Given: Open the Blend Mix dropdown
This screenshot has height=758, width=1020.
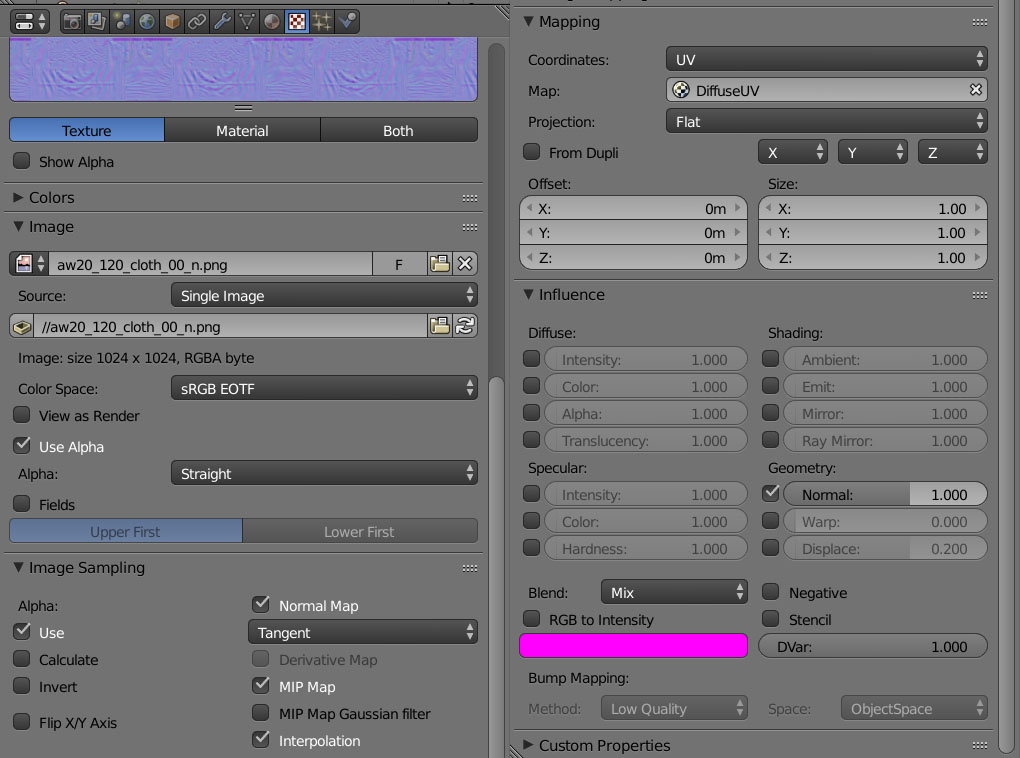Looking at the screenshot, I should coord(674,592).
